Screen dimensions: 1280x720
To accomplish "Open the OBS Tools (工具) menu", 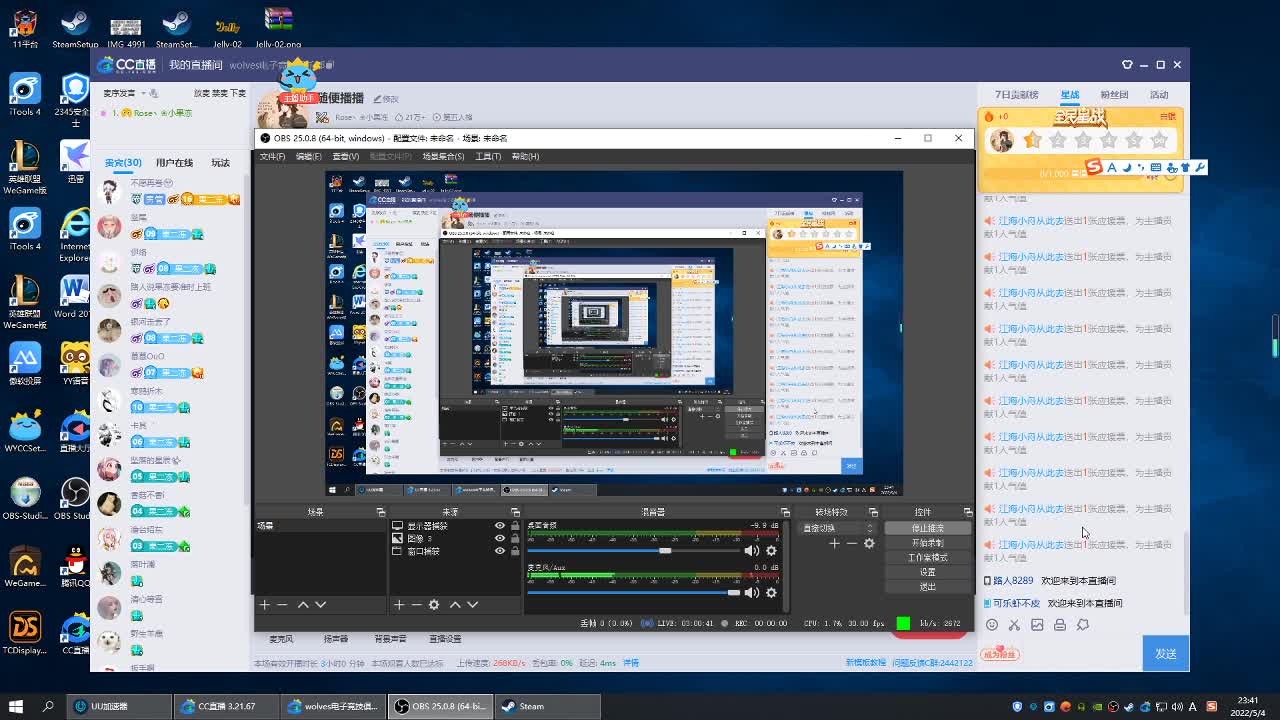I will tap(488, 156).
